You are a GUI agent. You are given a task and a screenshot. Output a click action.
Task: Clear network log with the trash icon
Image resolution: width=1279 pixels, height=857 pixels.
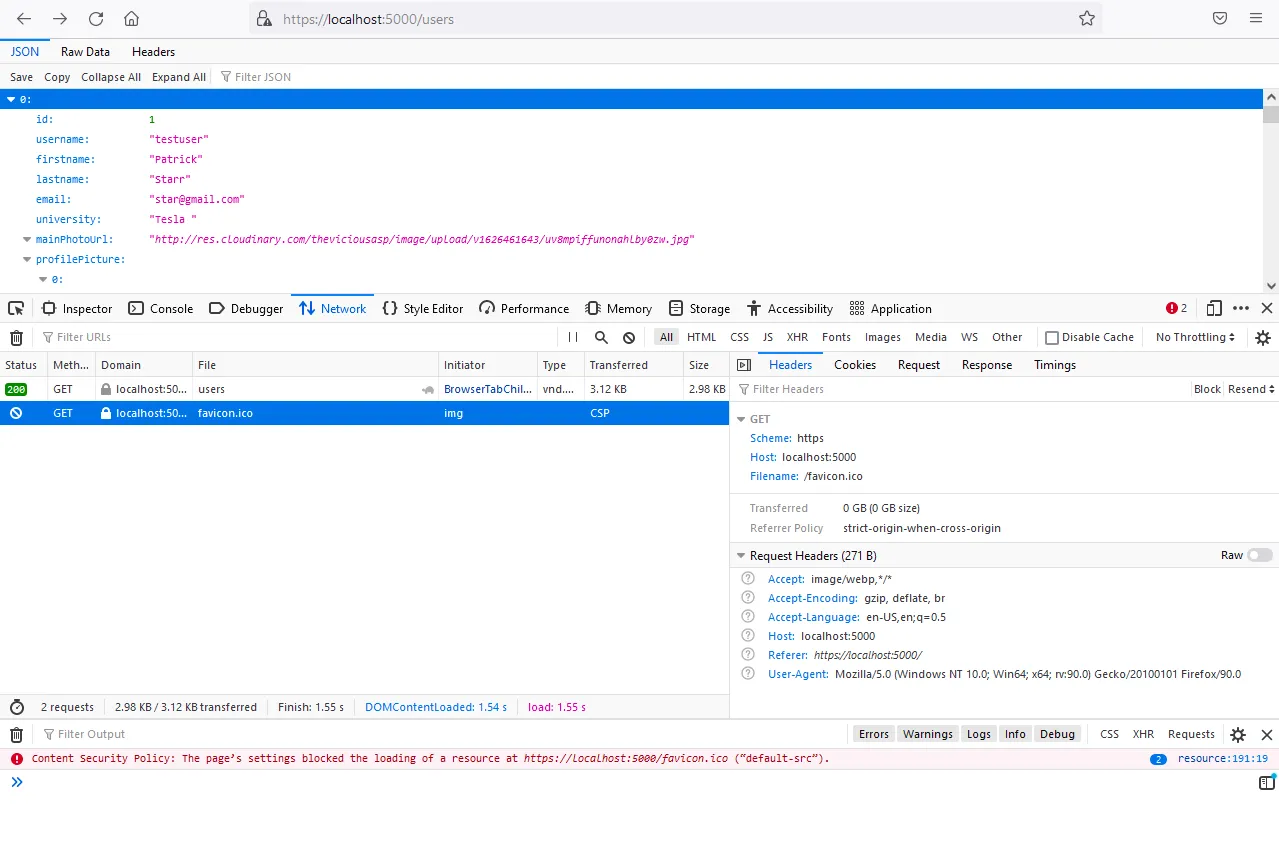(x=16, y=338)
